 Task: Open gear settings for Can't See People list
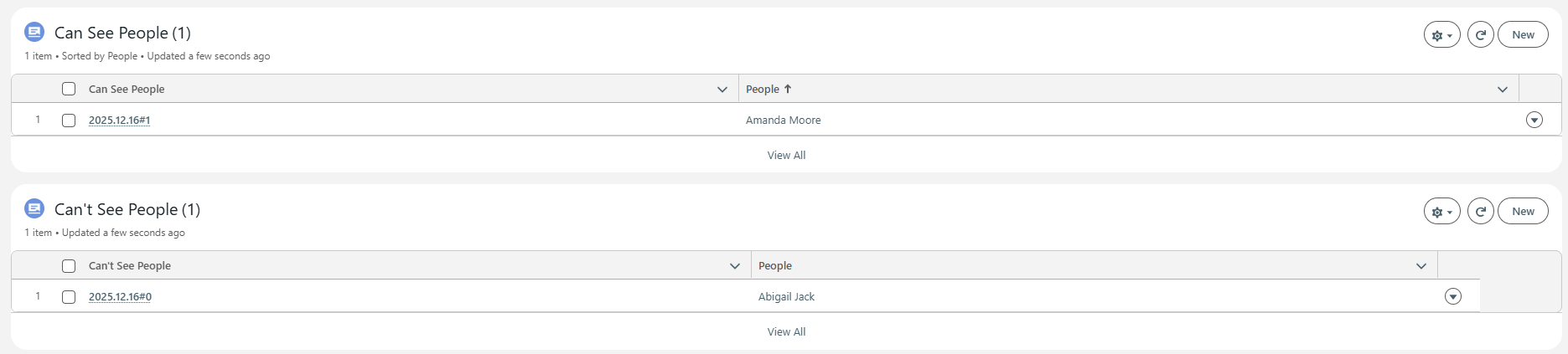pos(1441,212)
